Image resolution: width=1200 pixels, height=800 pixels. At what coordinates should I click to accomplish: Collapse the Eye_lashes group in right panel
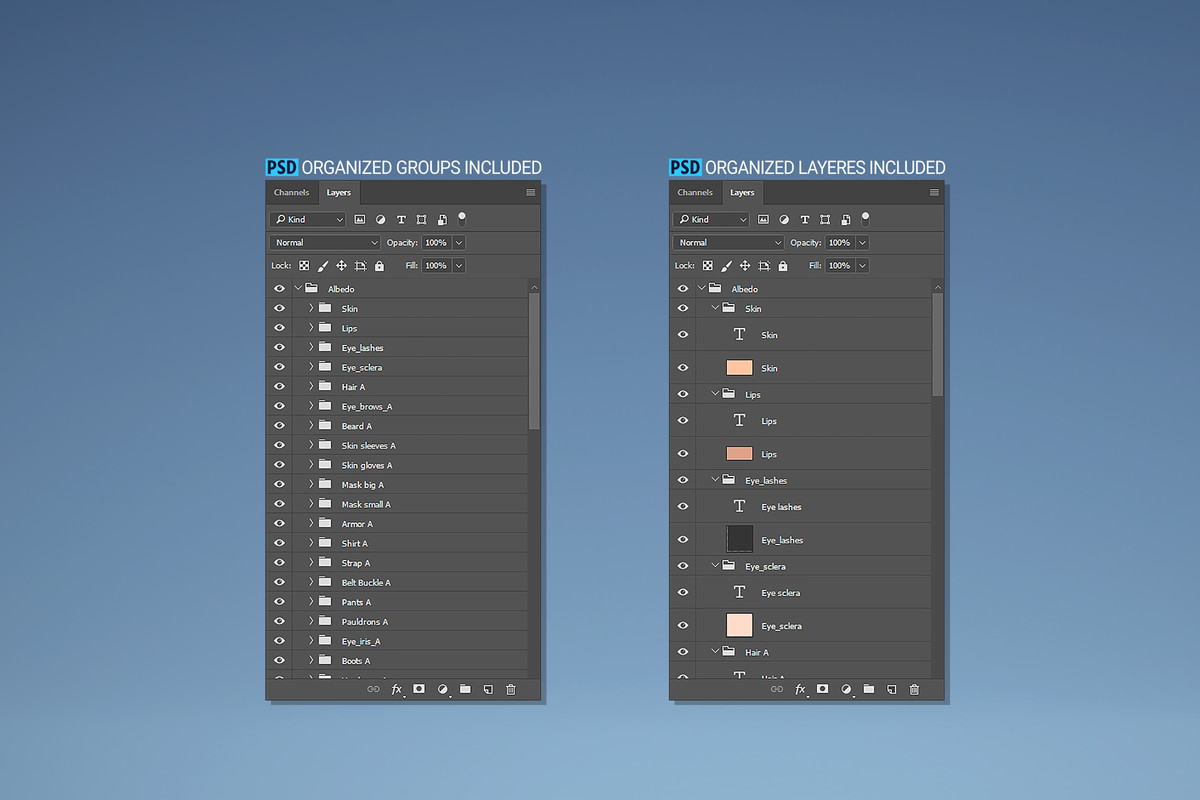click(x=715, y=480)
